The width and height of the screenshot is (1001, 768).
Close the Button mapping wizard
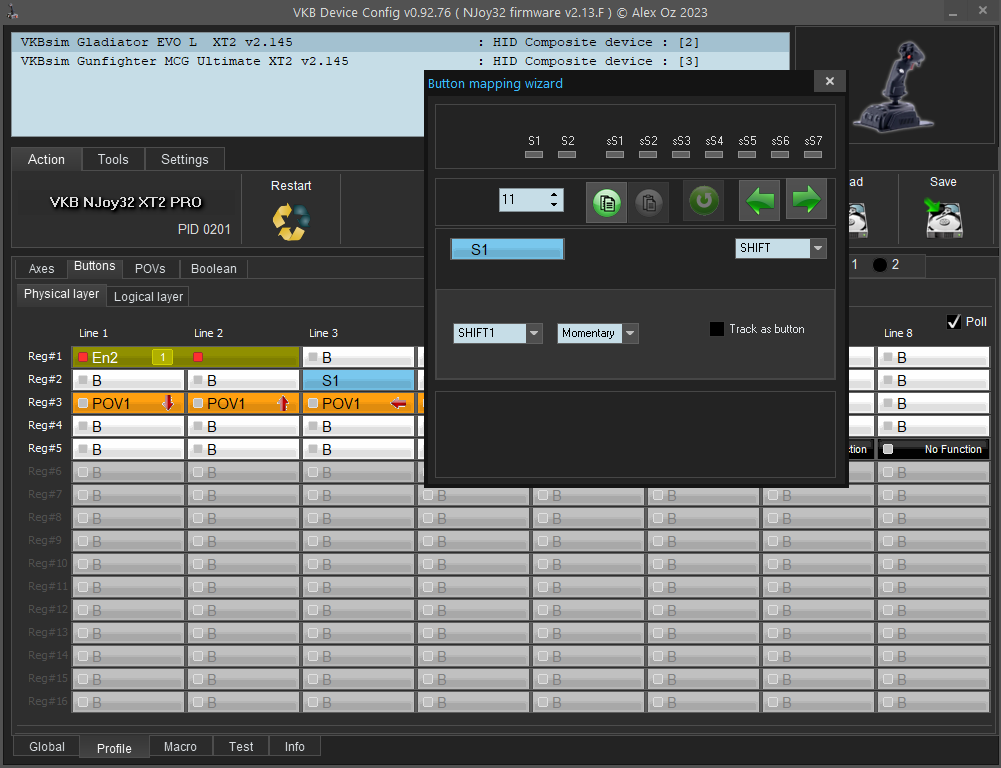[829, 83]
